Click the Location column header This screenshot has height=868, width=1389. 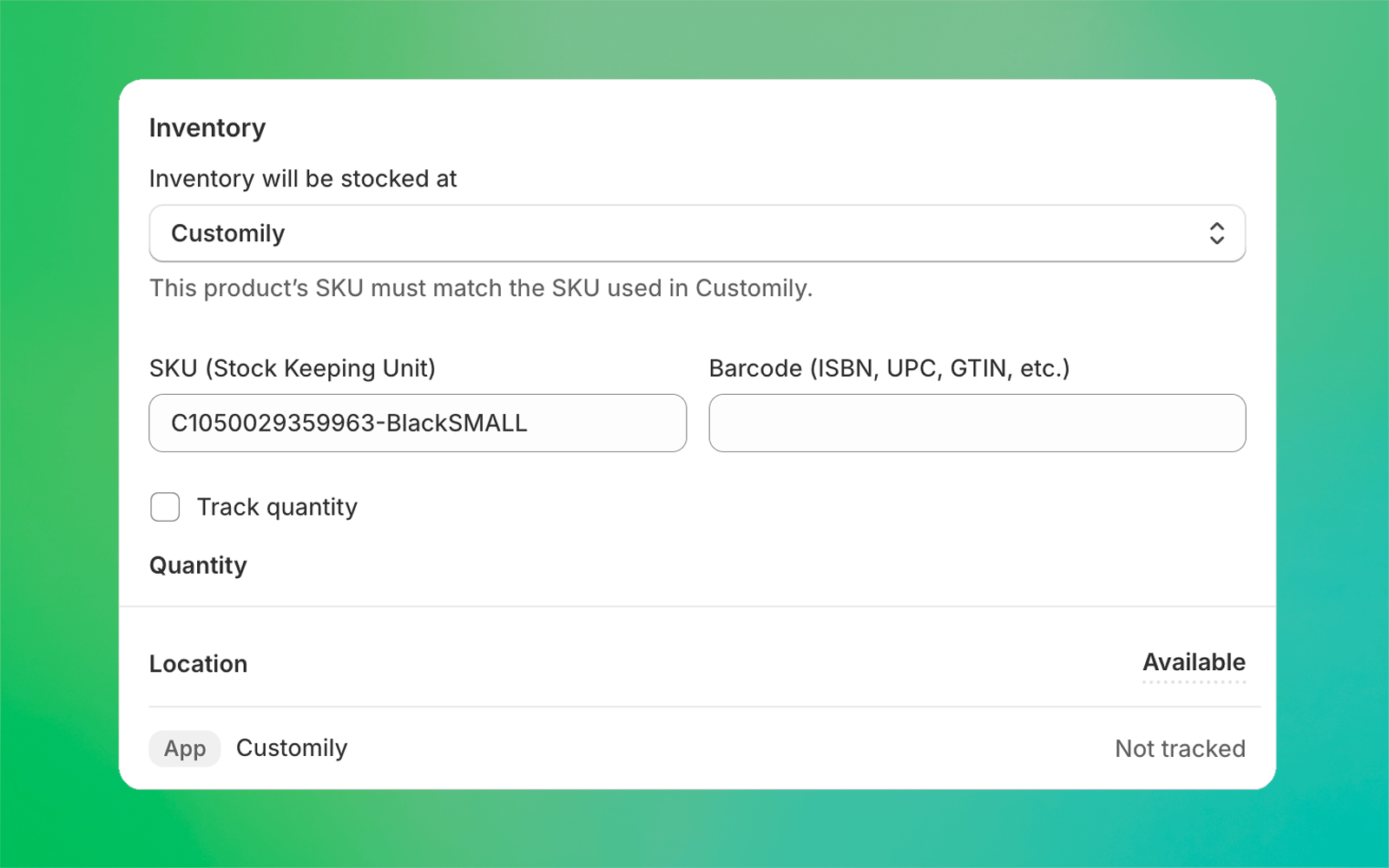(x=198, y=664)
